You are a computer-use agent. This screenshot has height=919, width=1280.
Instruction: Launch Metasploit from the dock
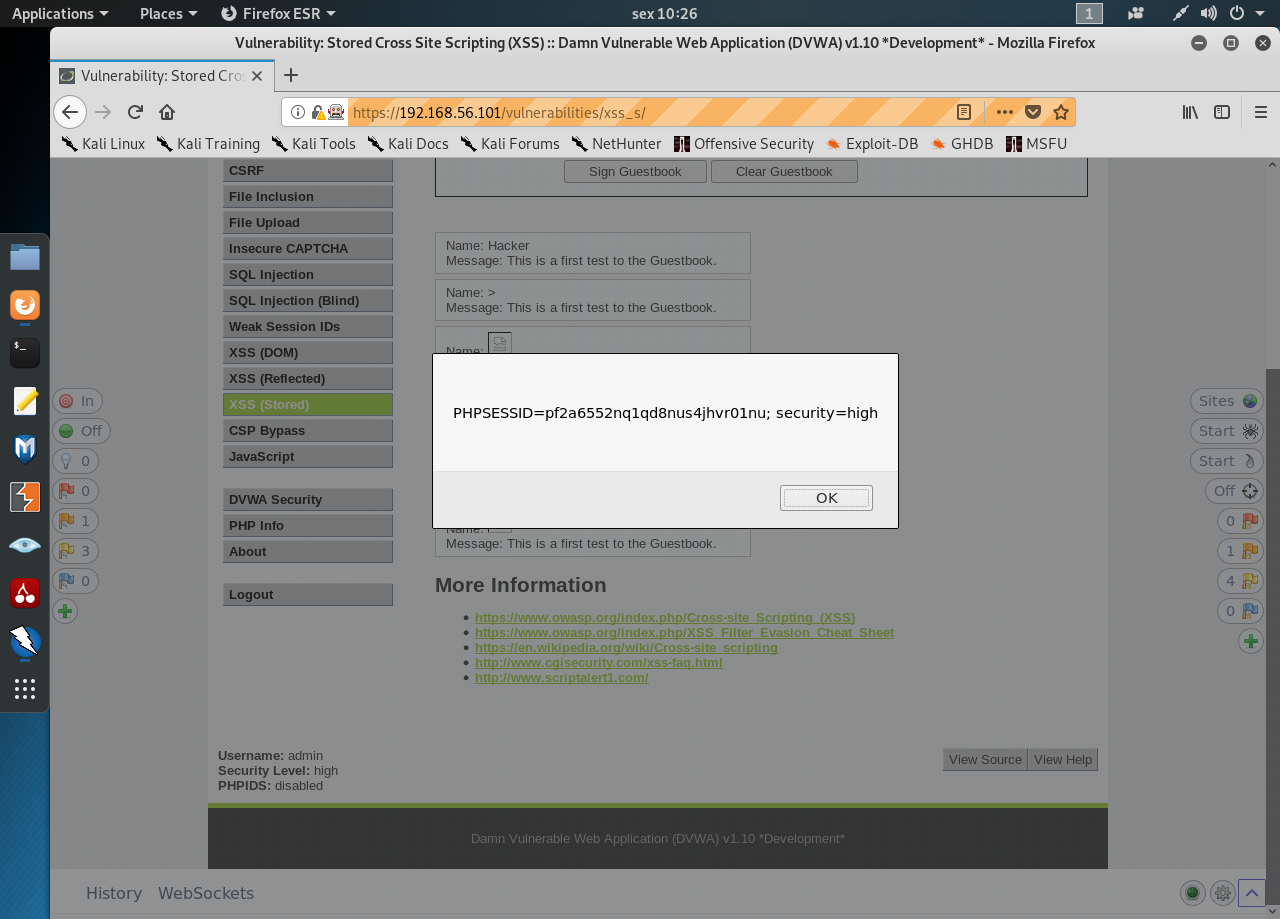(x=25, y=449)
